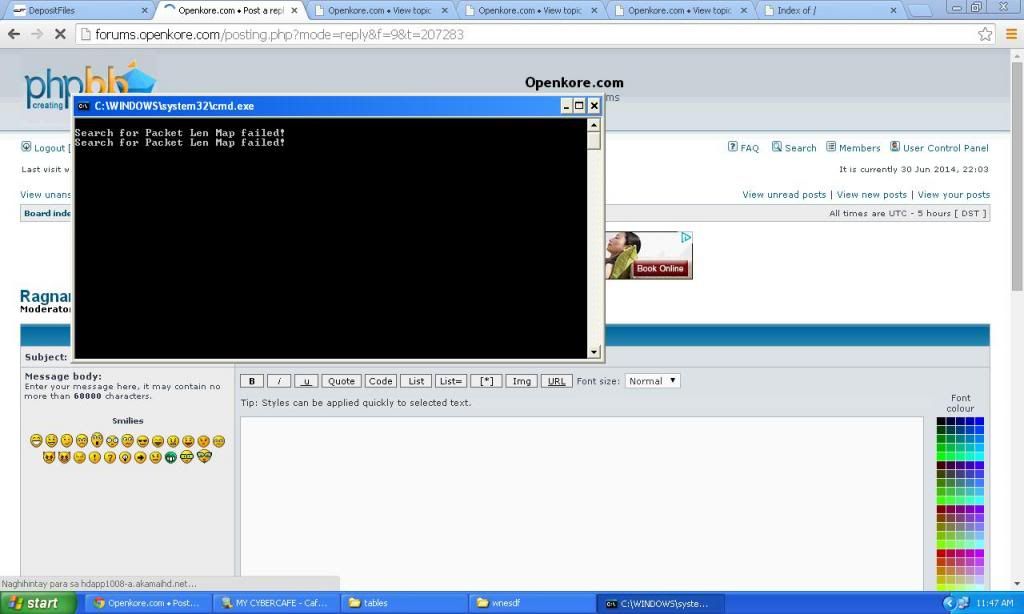Switch to MY CYBERCAFE taskbar item
The width and height of the screenshot is (1024, 614).
[x=275, y=603]
